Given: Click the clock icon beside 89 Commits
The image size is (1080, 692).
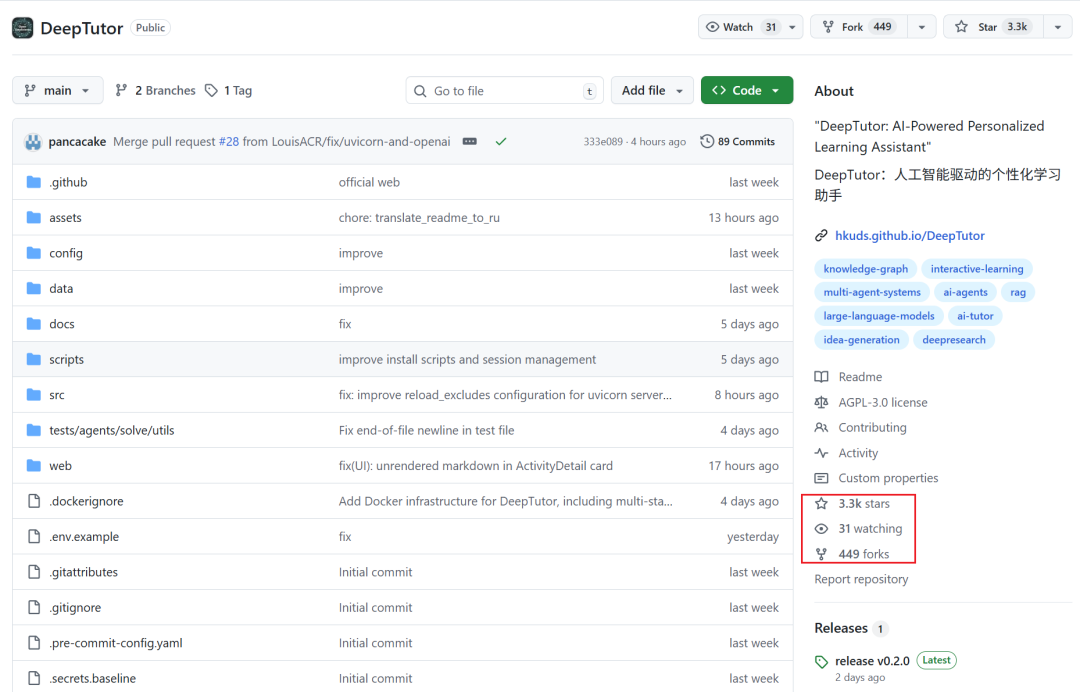Looking at the screenshot, I should point(707,141).
